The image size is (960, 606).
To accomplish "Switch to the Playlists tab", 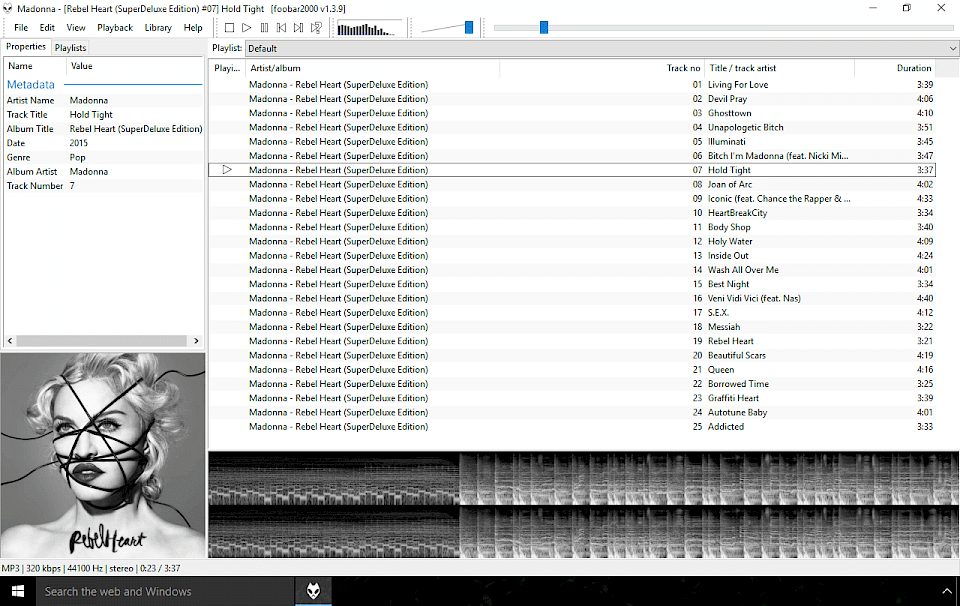I will (70, 48).
